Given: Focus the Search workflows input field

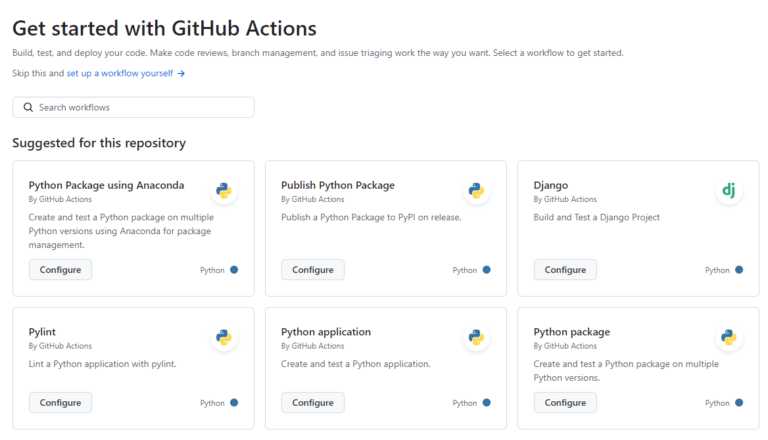Looking at the screenshot, I should pos(133,107).
